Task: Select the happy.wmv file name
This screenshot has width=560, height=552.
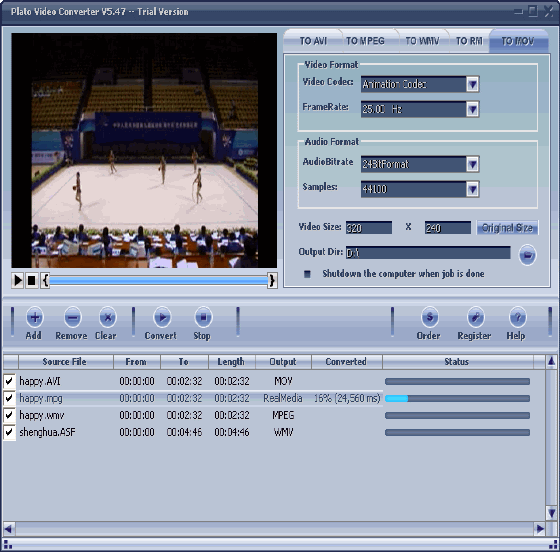Action: click(42, 415)
